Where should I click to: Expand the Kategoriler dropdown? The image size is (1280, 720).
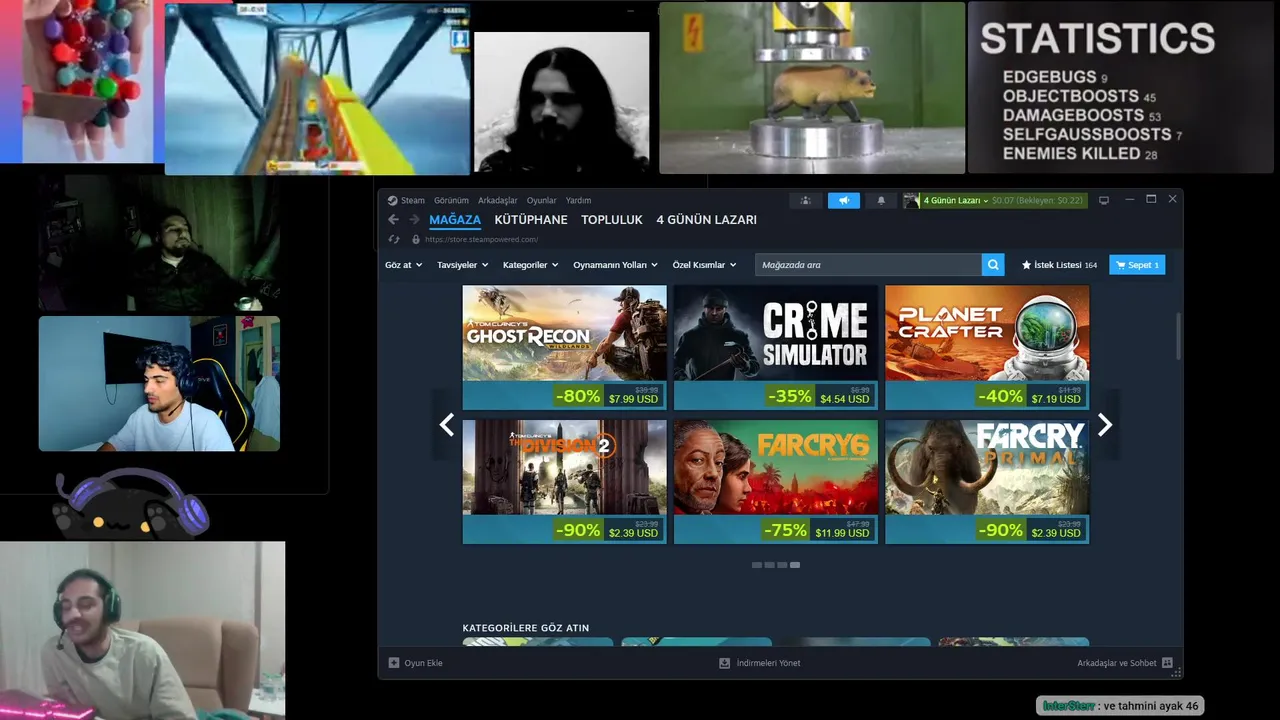click(x=531, y=265)
